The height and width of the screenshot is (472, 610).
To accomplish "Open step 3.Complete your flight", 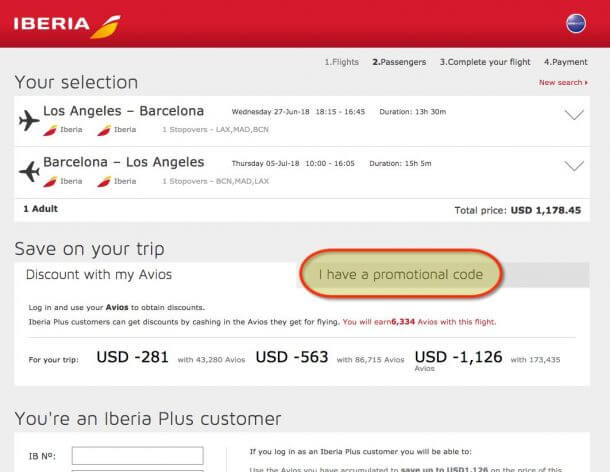I will [x=485, y=62].
